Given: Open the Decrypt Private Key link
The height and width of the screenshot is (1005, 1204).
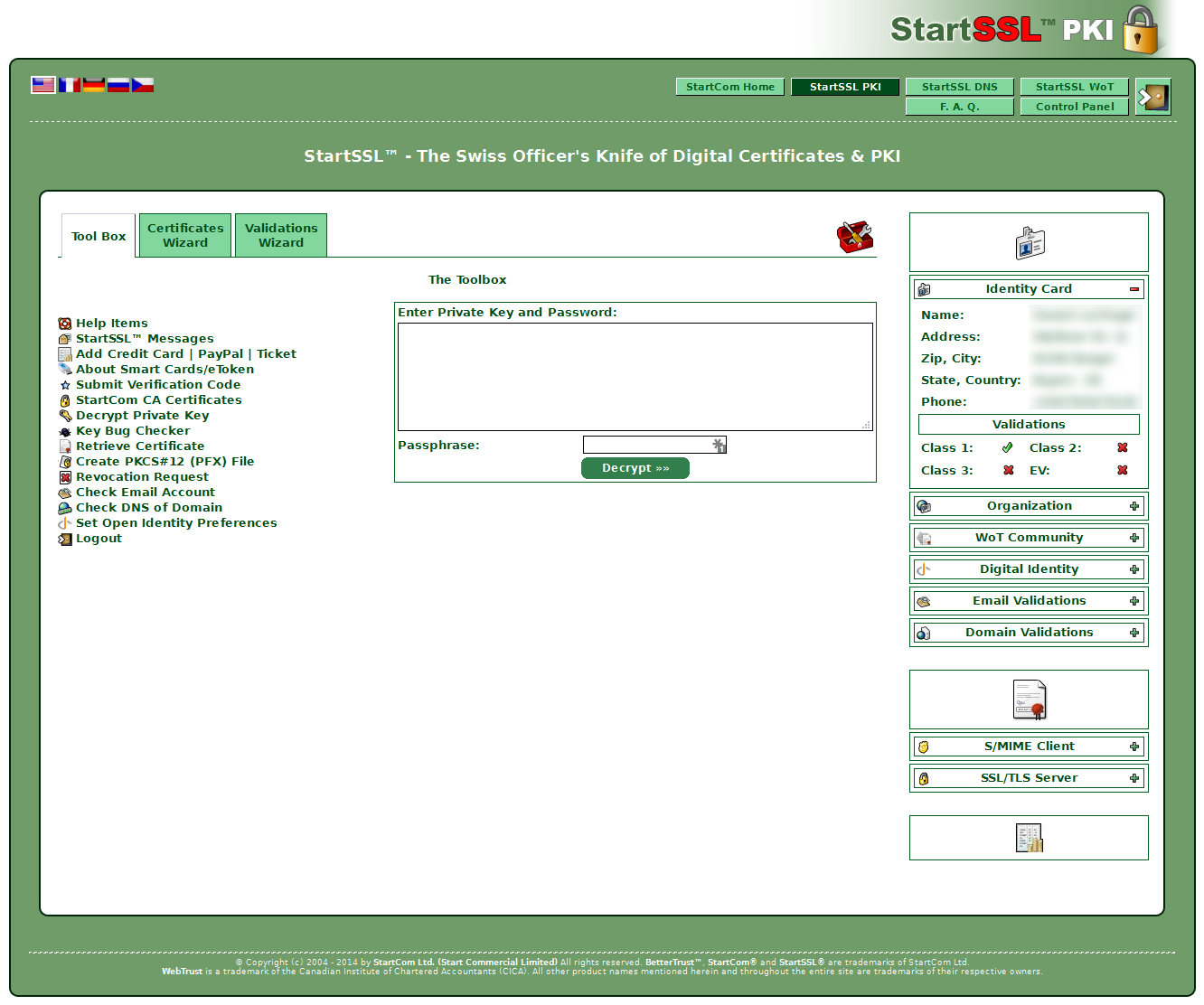Looking at the screenshot, I should pyautogui.click(x=143, y=416).
